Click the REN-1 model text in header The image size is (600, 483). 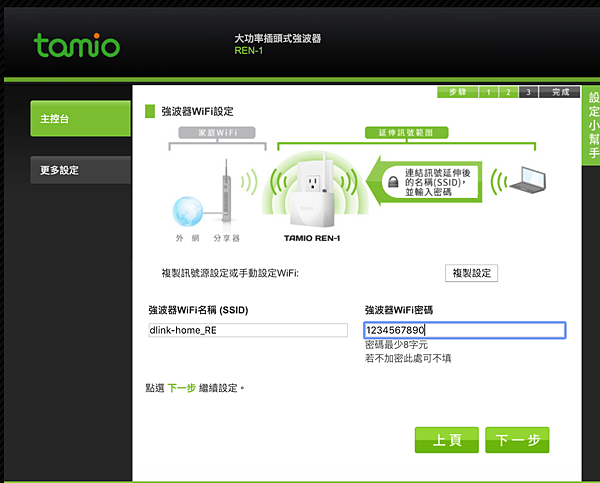(249, 51)
